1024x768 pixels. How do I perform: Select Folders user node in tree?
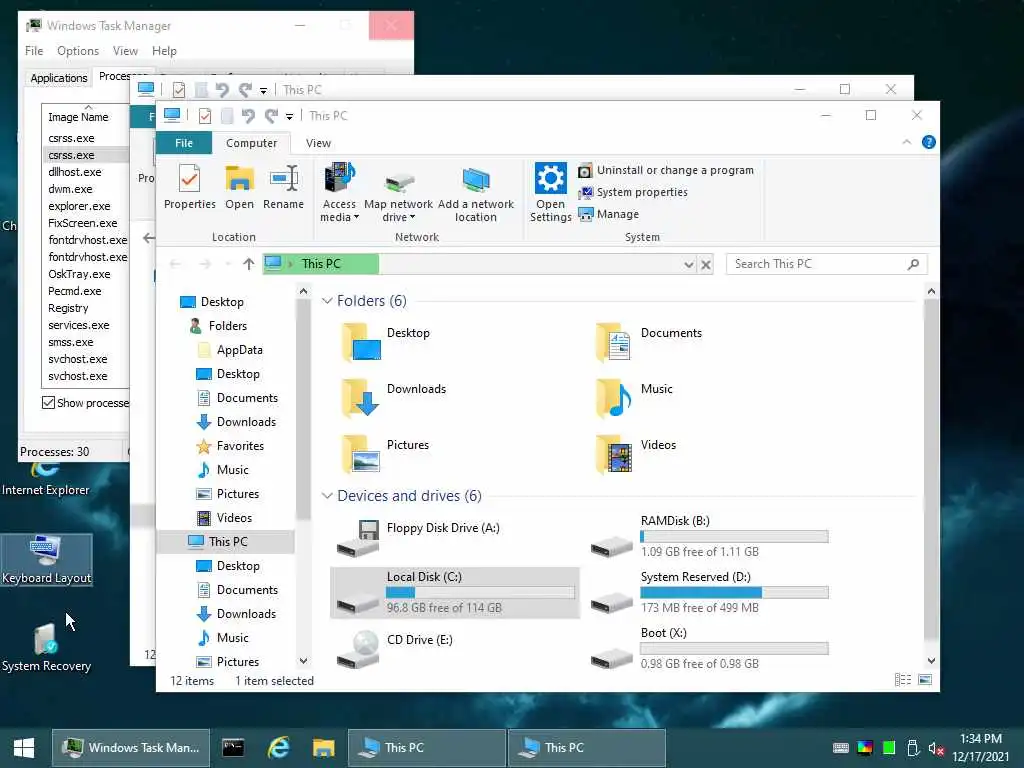tap(218, 326)
